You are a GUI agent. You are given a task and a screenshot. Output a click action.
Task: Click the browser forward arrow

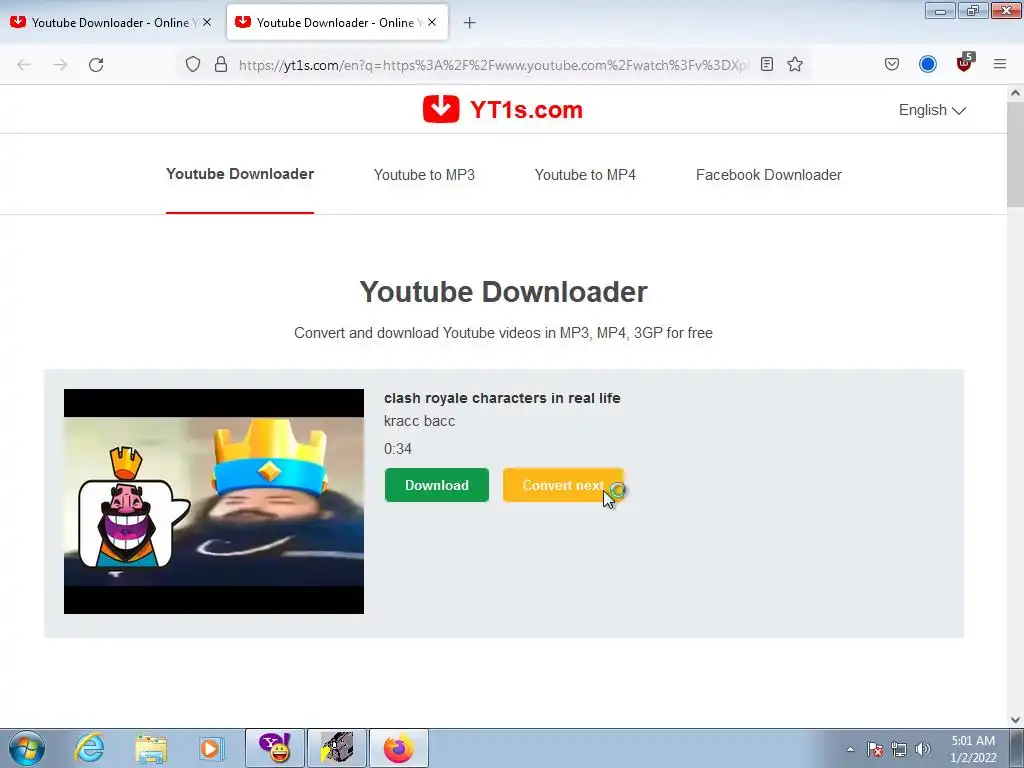tap(60, 65)
